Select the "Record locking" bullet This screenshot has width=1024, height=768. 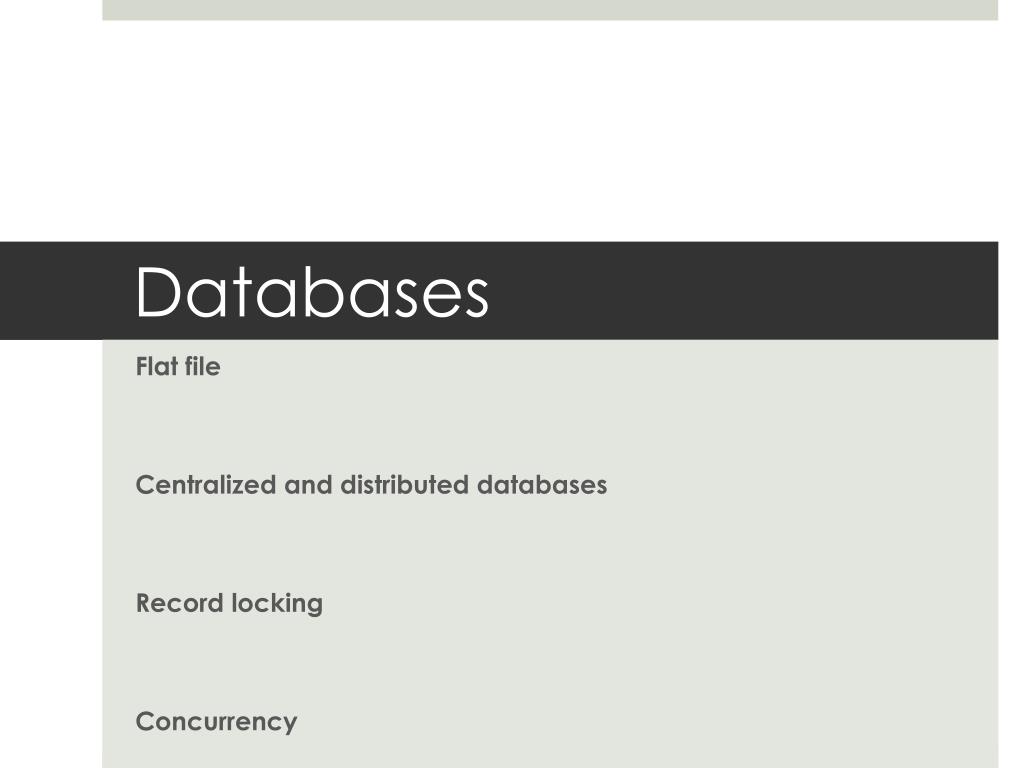pyautogui.click(x=229, y=604)
